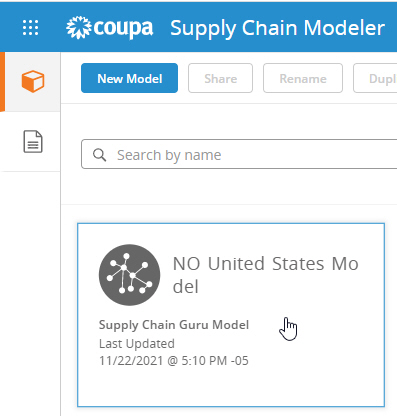Click the partially visible Duplicate button
Viewport: 397px width, 416px height.
pyautogui.click(x=375, y=78)
